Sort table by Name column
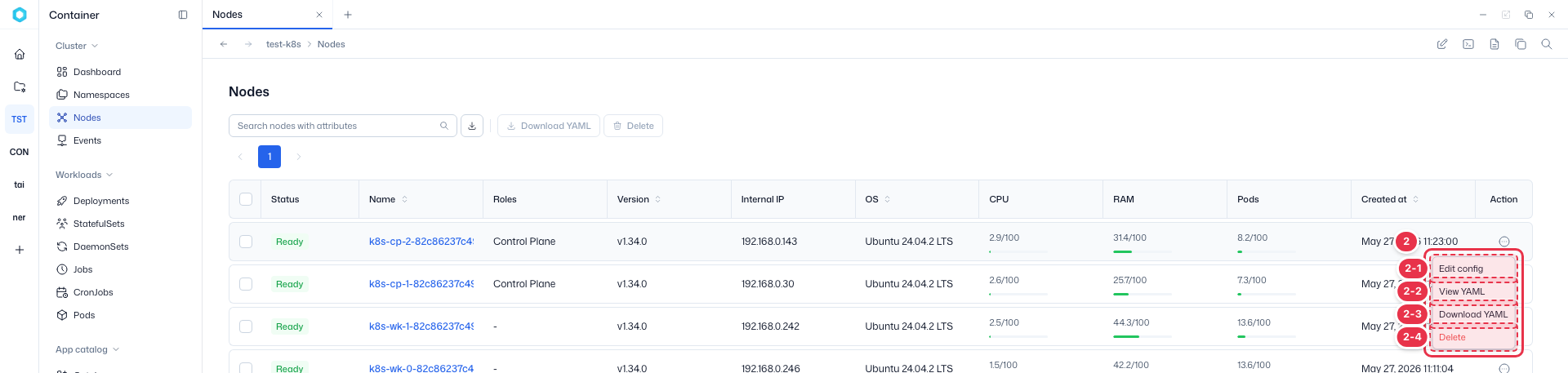 coord(404,199)
